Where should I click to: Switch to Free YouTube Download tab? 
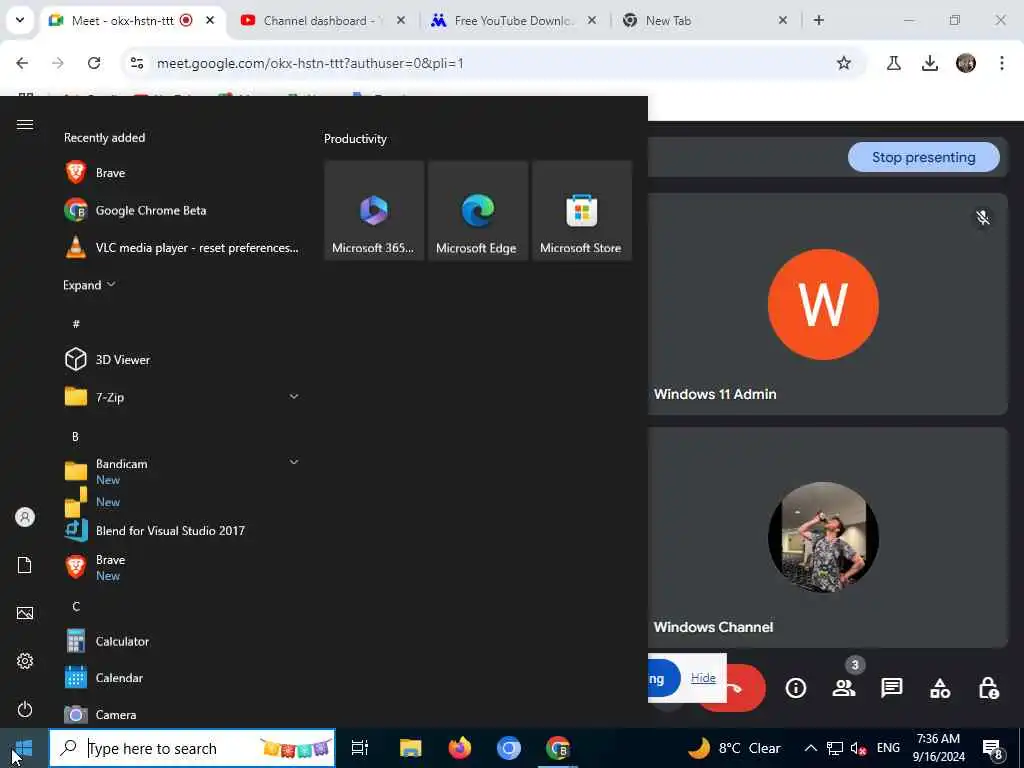(514, 20)
